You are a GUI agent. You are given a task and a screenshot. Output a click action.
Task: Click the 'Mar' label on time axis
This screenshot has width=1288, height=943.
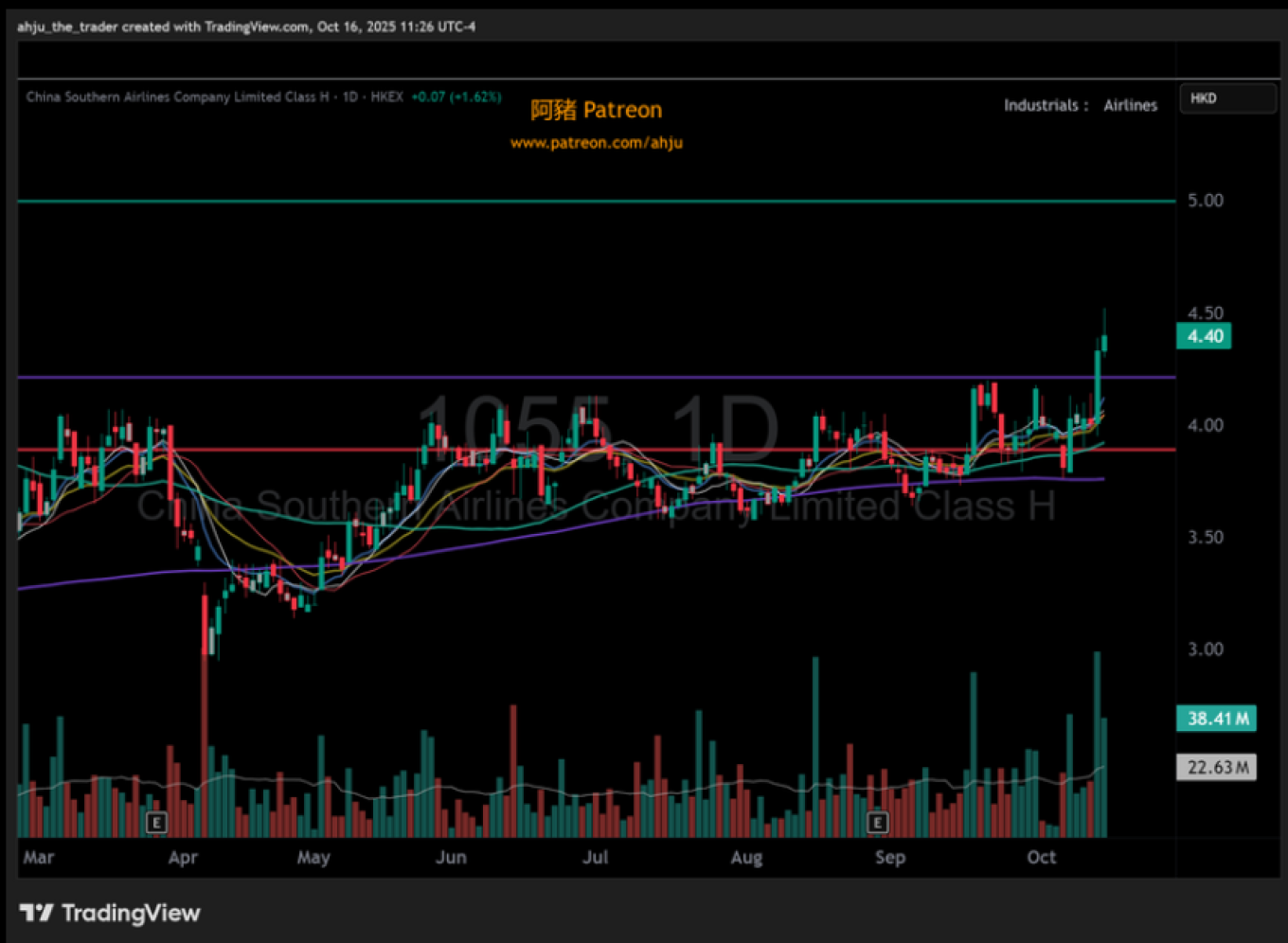click(x=39, y=858)
